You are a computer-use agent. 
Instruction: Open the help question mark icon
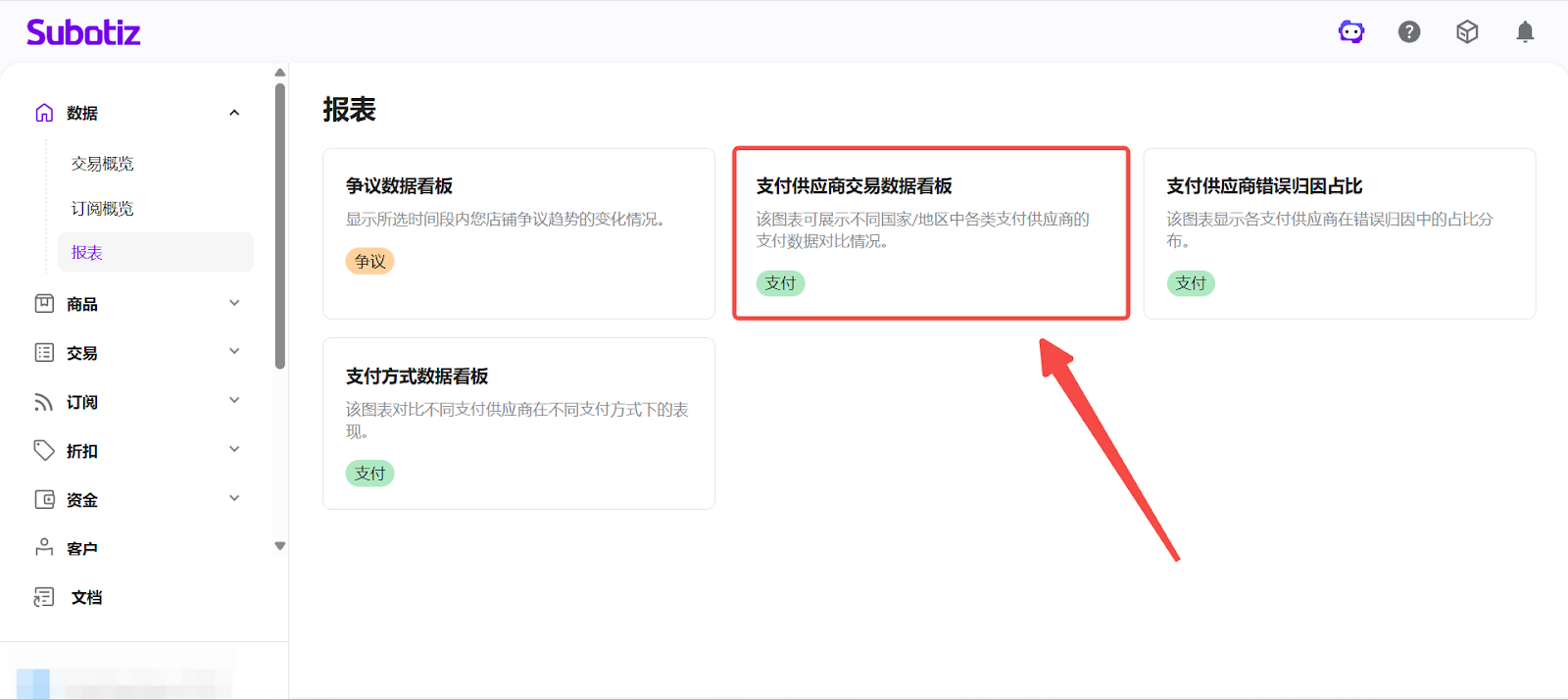(1409, 32)
